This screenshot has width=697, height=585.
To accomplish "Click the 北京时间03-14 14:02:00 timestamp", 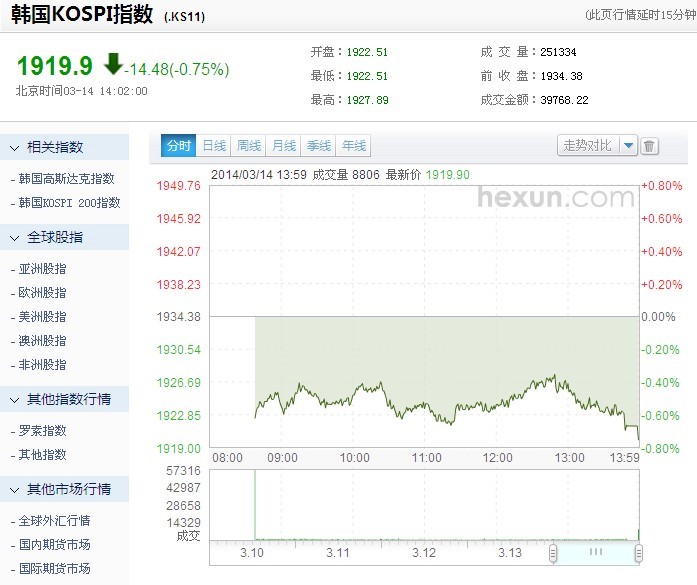I will click(82, 91).
